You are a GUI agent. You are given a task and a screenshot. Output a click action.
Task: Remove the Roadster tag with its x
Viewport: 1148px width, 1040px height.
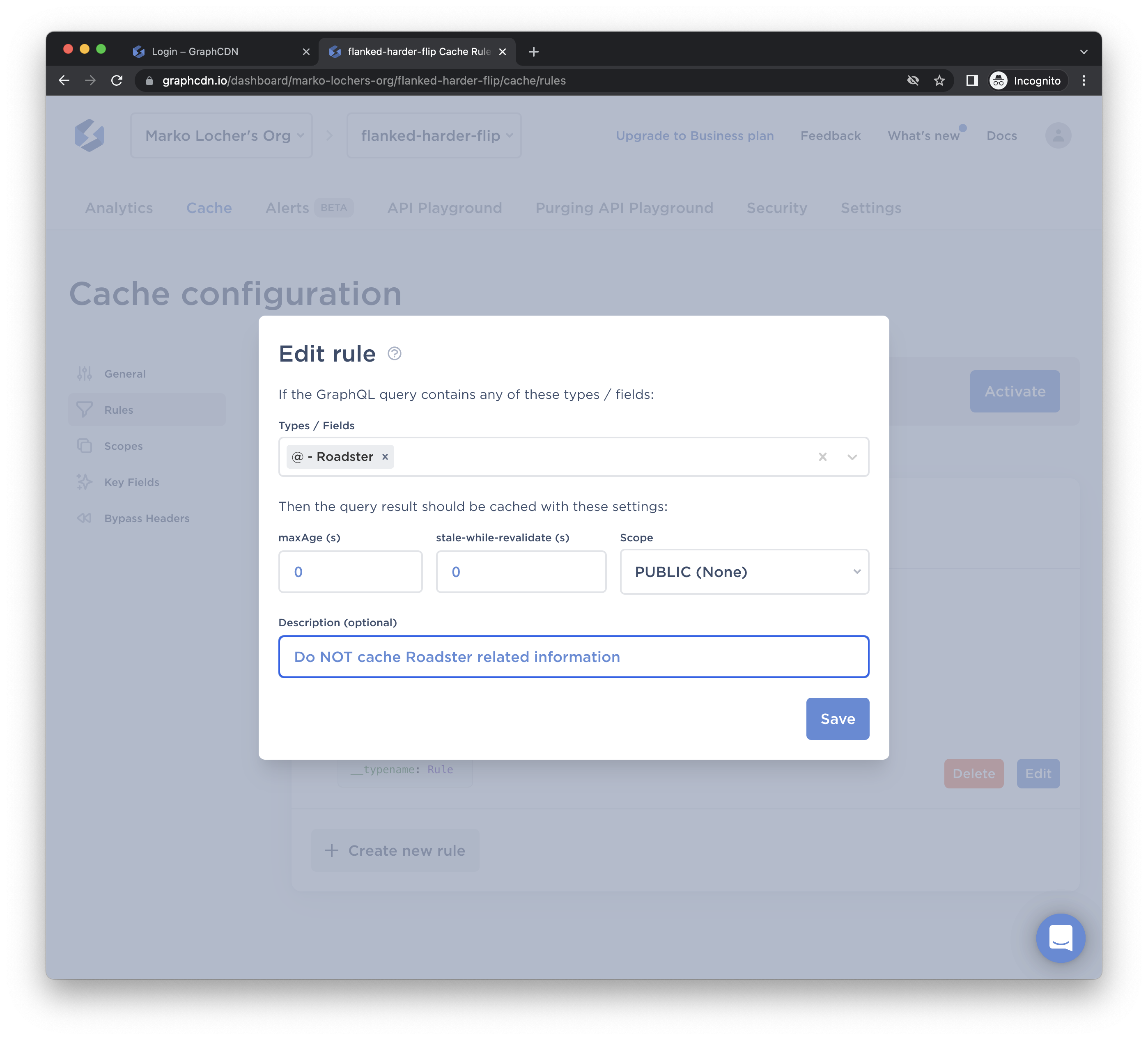(x=385, y=456)
